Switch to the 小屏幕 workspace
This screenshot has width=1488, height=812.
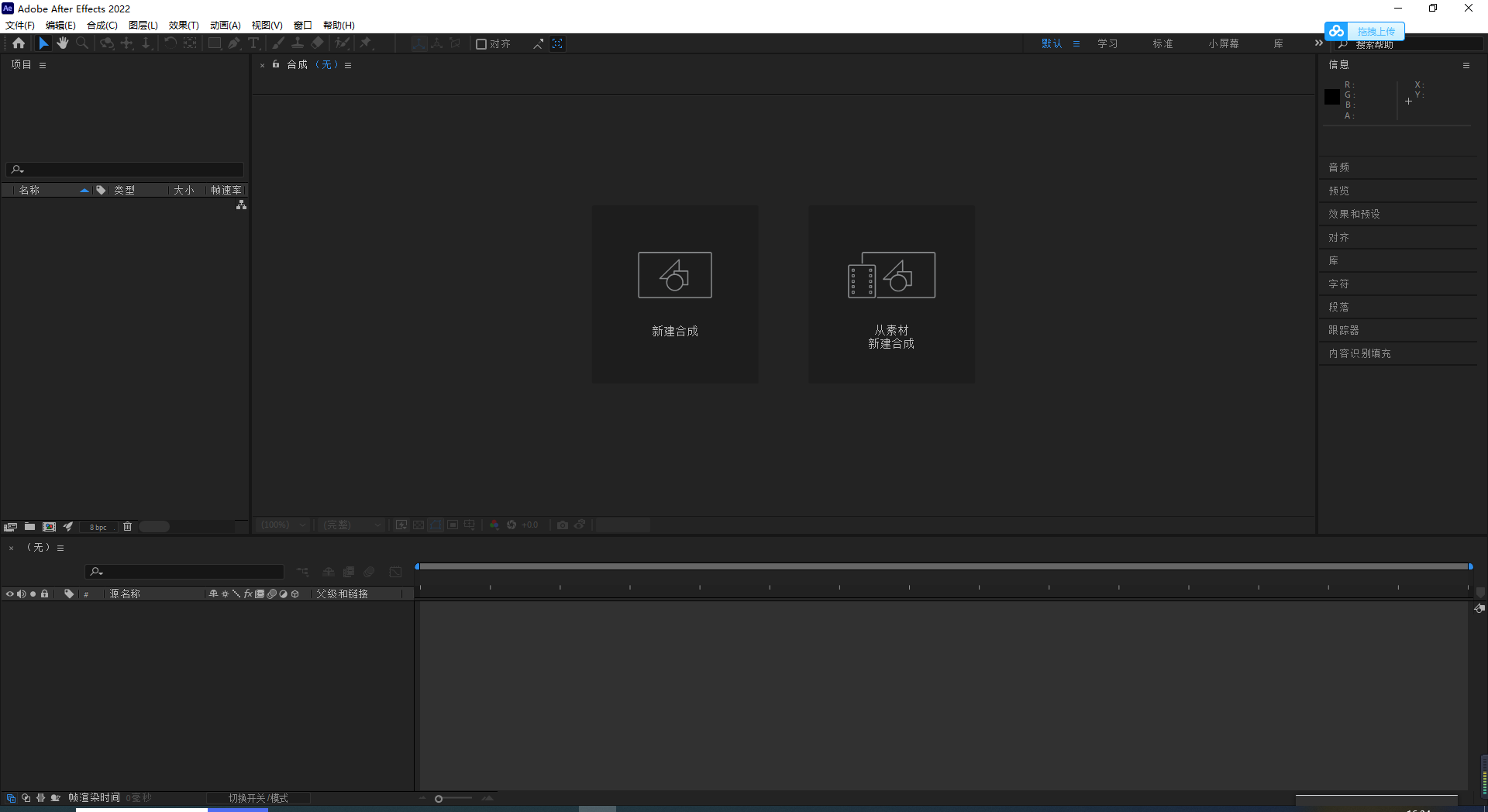tap(1223, 44)
